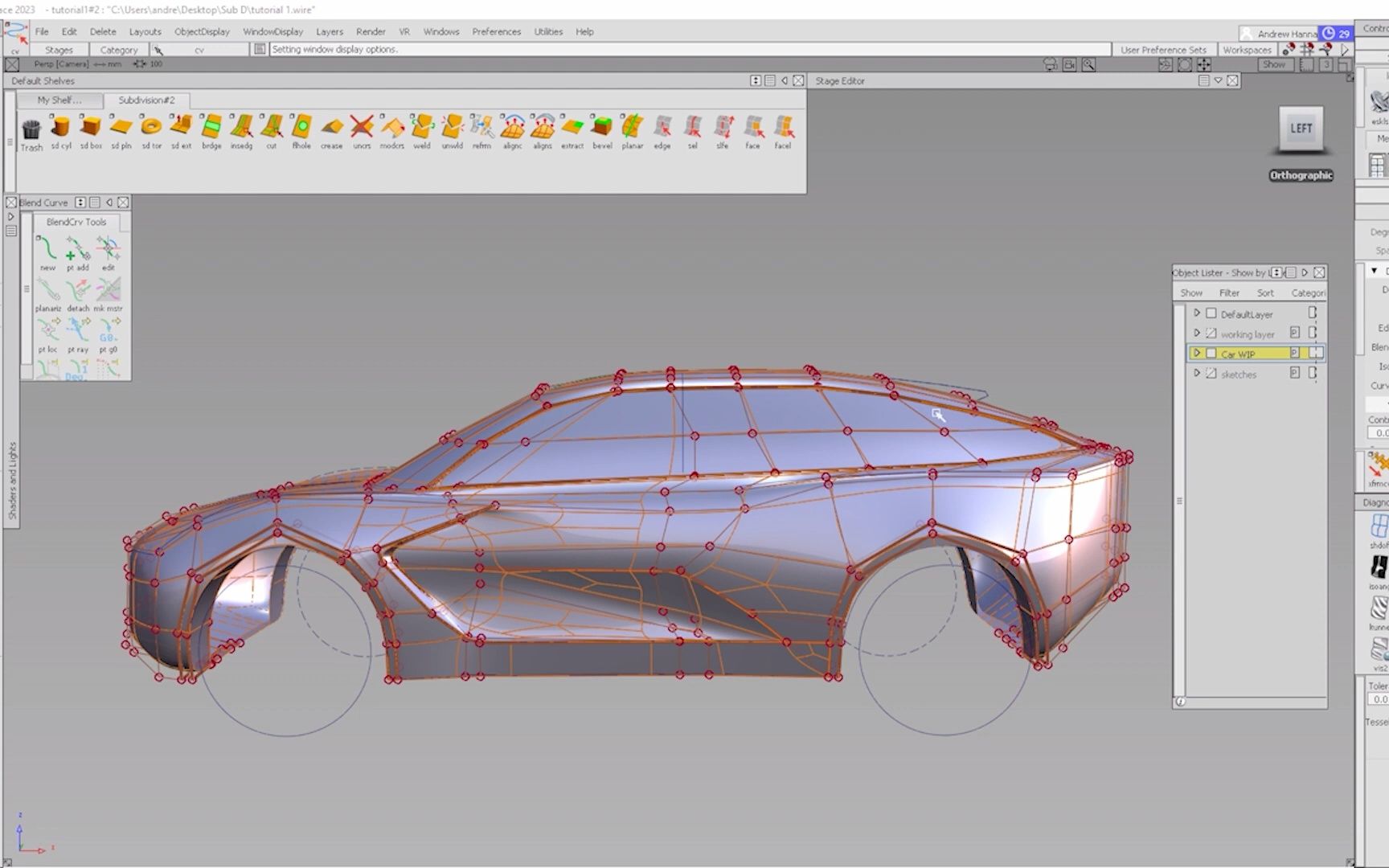The image size is (1389, 868).
Task: Click the Trash icon on the shelf
Action: coord(31,131)
